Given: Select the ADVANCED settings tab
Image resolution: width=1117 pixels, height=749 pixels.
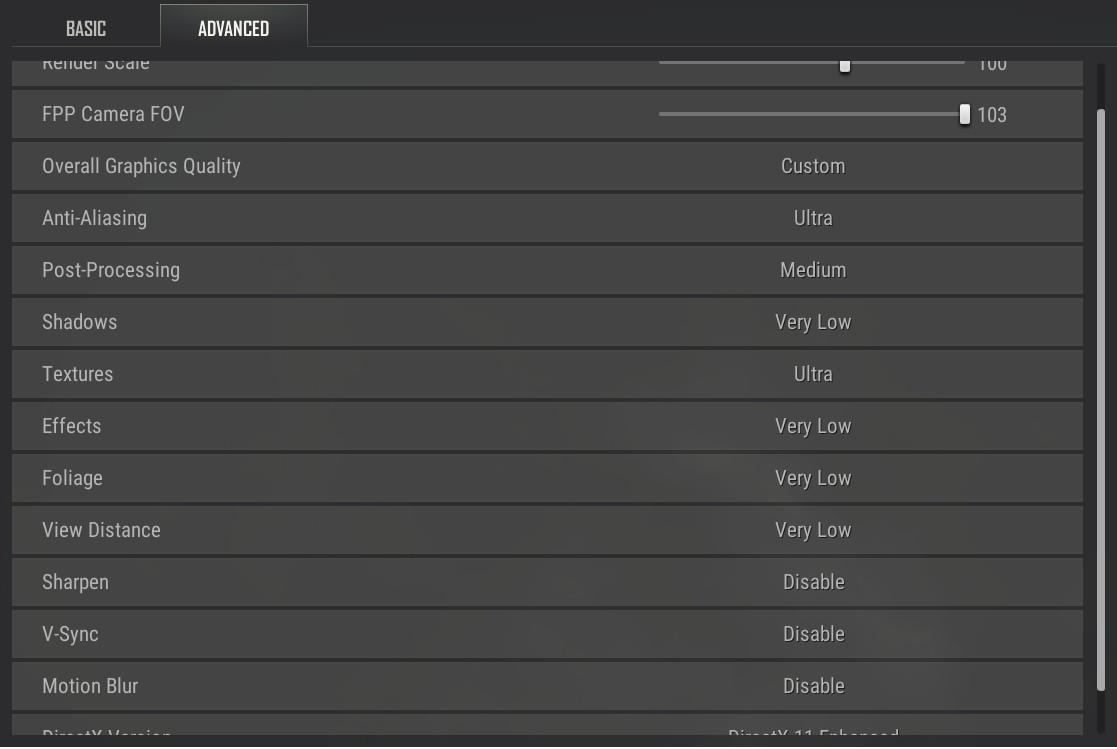Looking at the screenshot, I should 233,29.
